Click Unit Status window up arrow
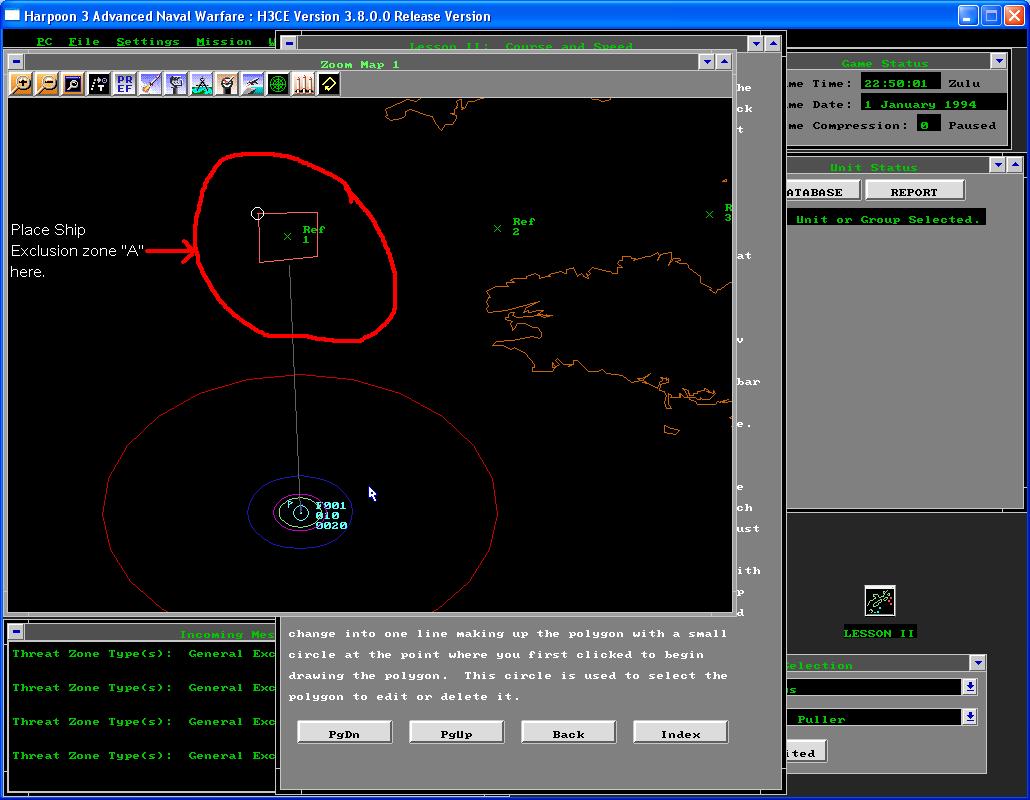This screenshot has height=800, width=1030. 1015,164
